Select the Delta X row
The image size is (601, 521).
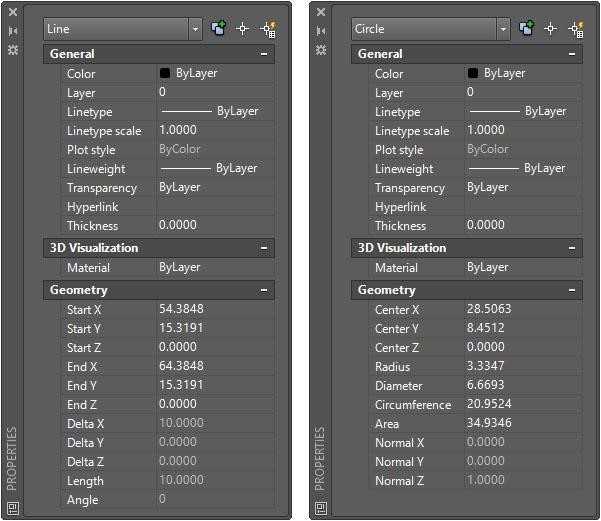tap(169, 423)
